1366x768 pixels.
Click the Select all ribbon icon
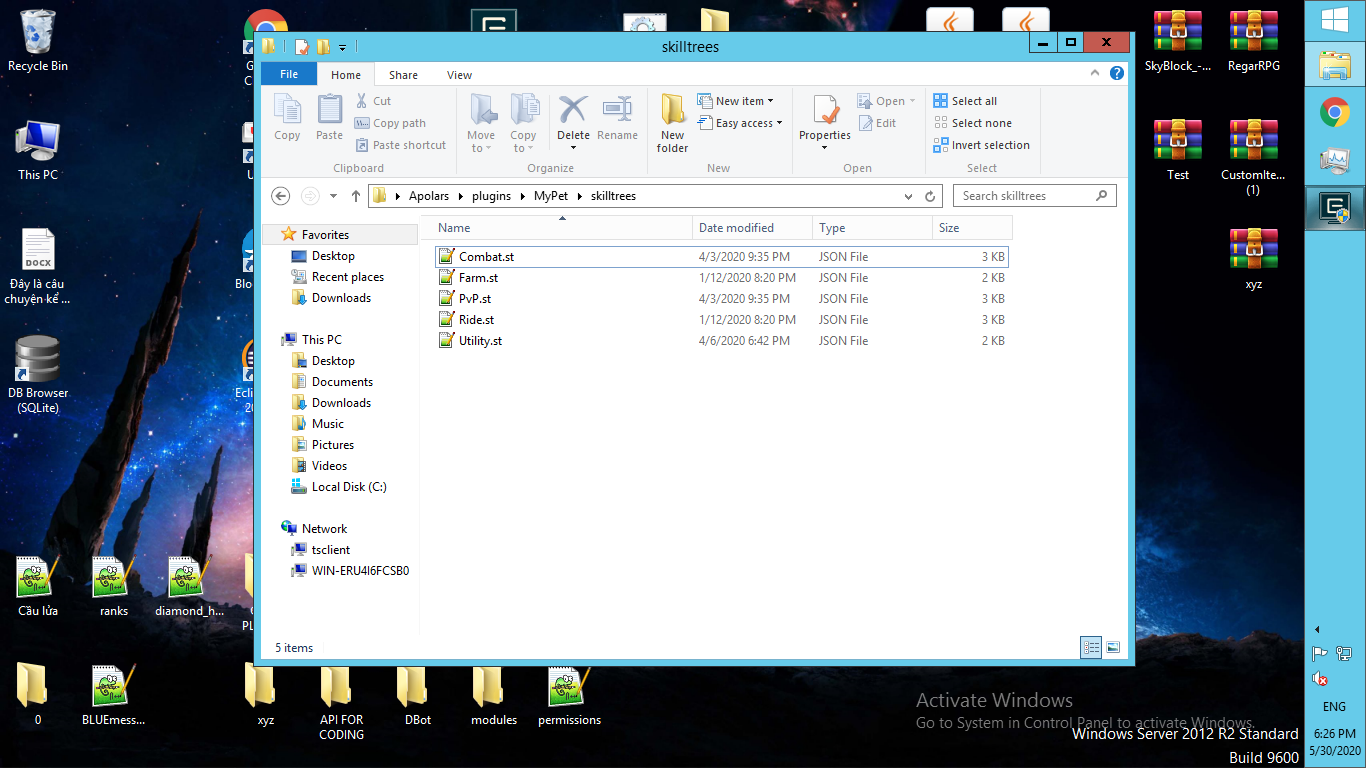tap(941, 101)
